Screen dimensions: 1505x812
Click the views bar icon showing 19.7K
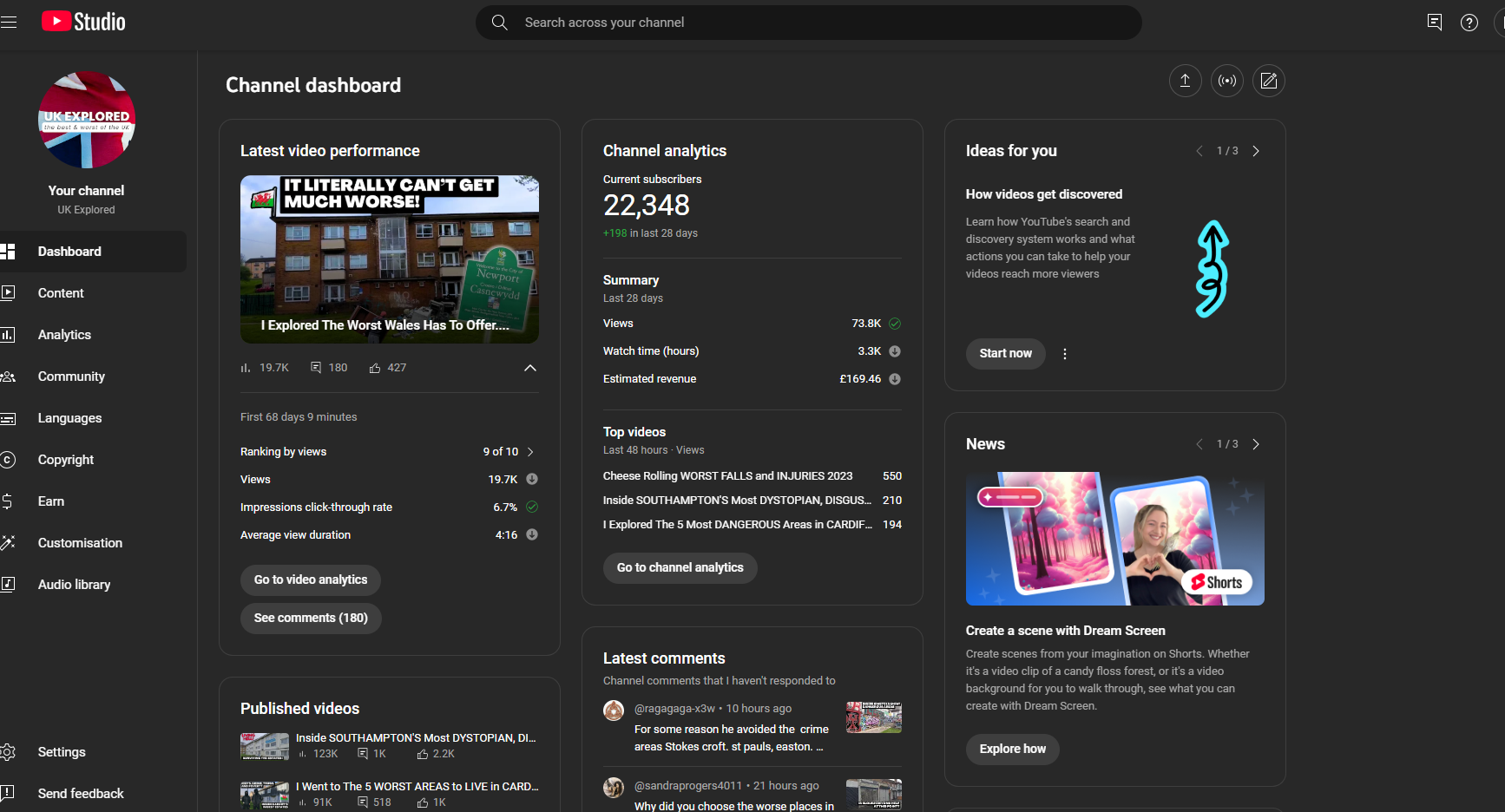pyautogui.click(x=246, y=368)
